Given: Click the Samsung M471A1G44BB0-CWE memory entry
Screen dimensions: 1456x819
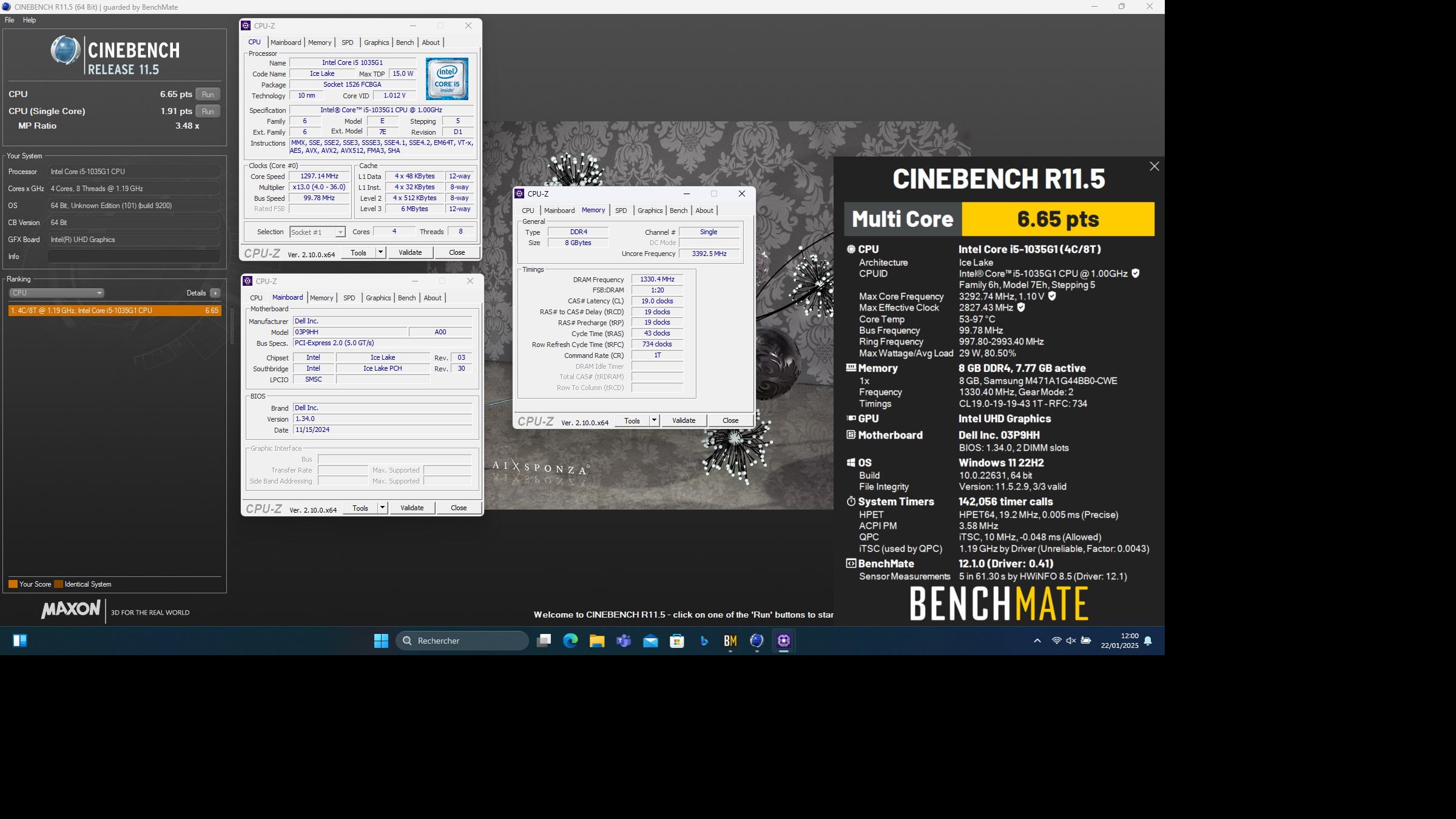Looking at the screenshot, I should (x=1038, y=381).
